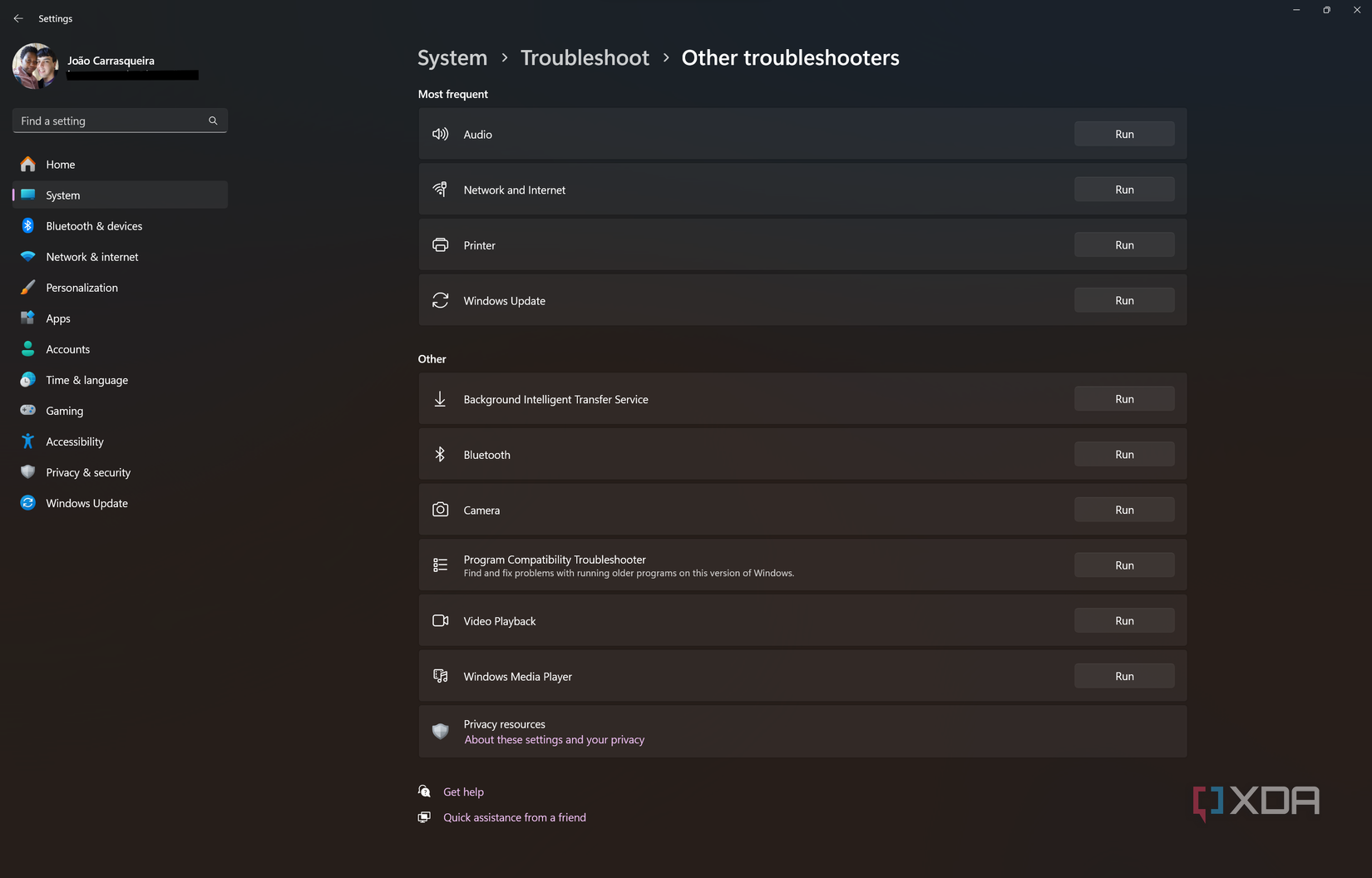Click the Get help icon
1372x878 pixels.
(x=425, y=792)
